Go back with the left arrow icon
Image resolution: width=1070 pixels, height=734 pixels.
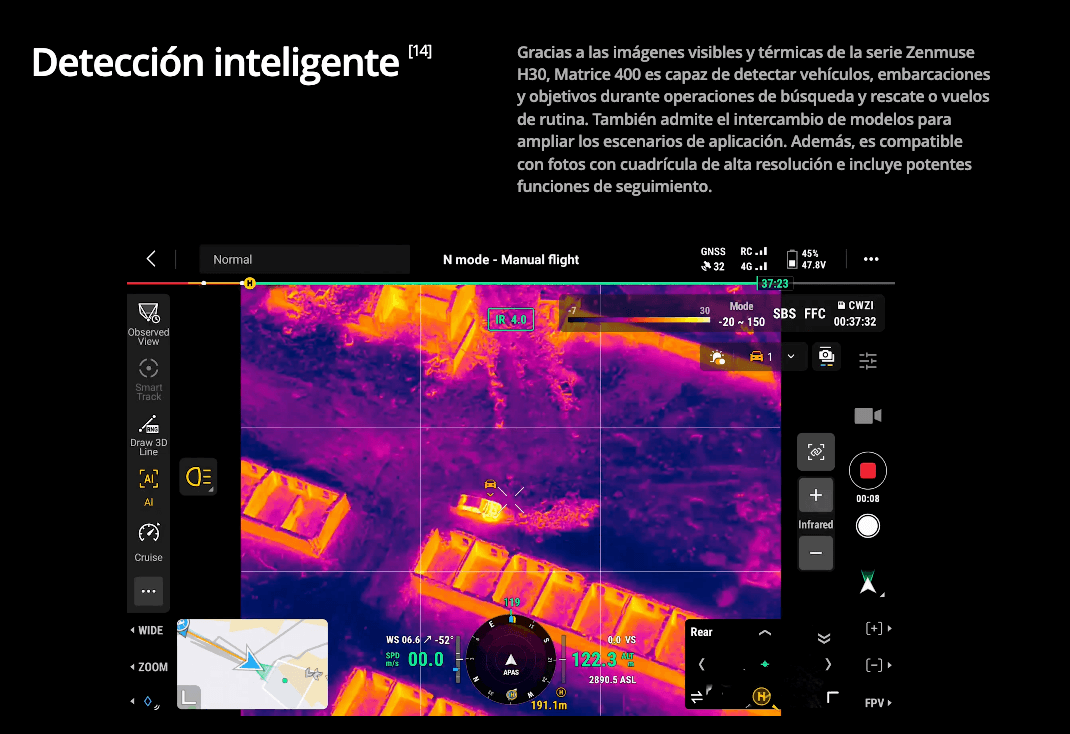point(151,259)
